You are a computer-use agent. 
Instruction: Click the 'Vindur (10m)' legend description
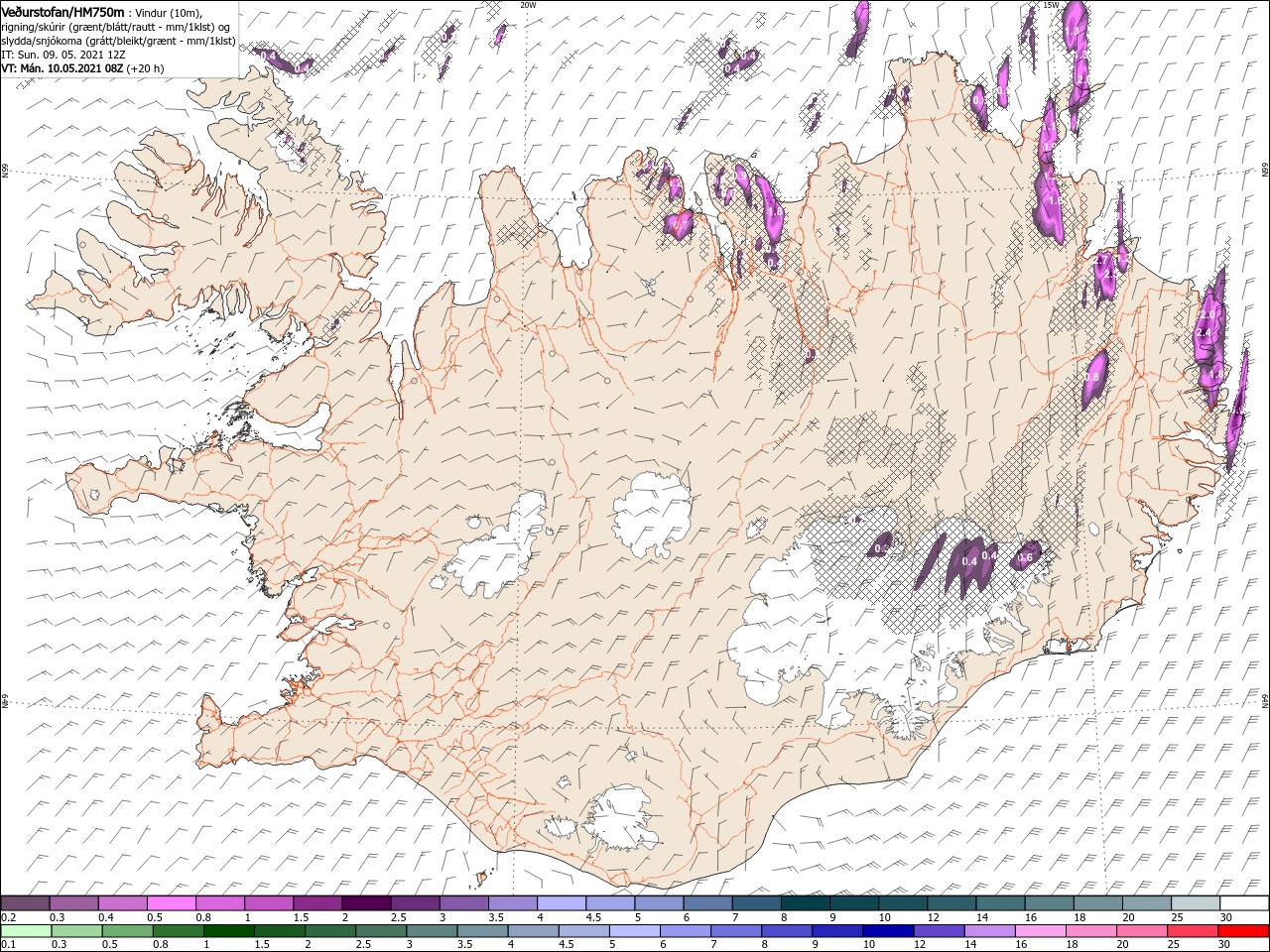166,12
